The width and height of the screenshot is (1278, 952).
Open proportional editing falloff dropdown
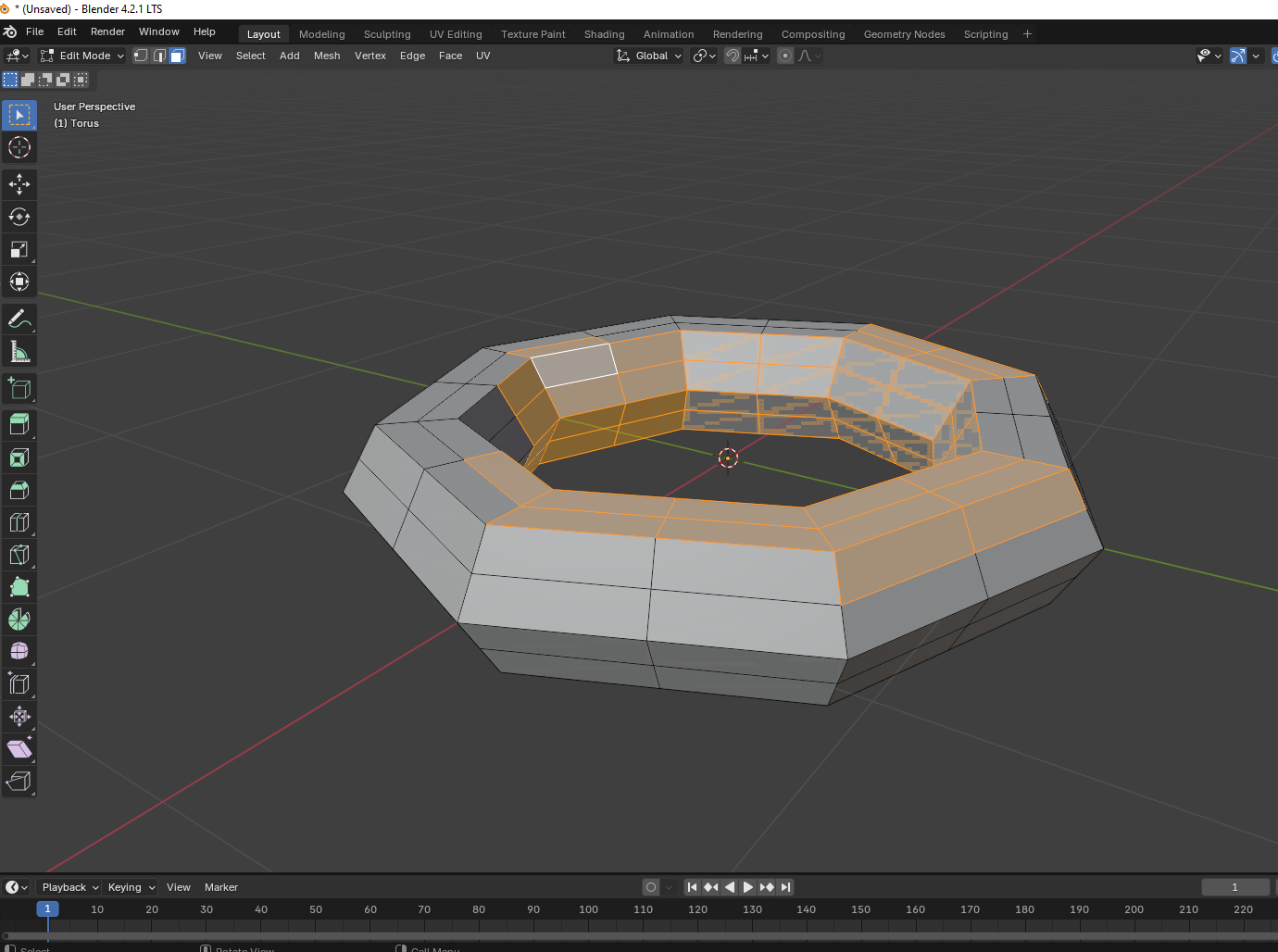(x=809, y=56)
